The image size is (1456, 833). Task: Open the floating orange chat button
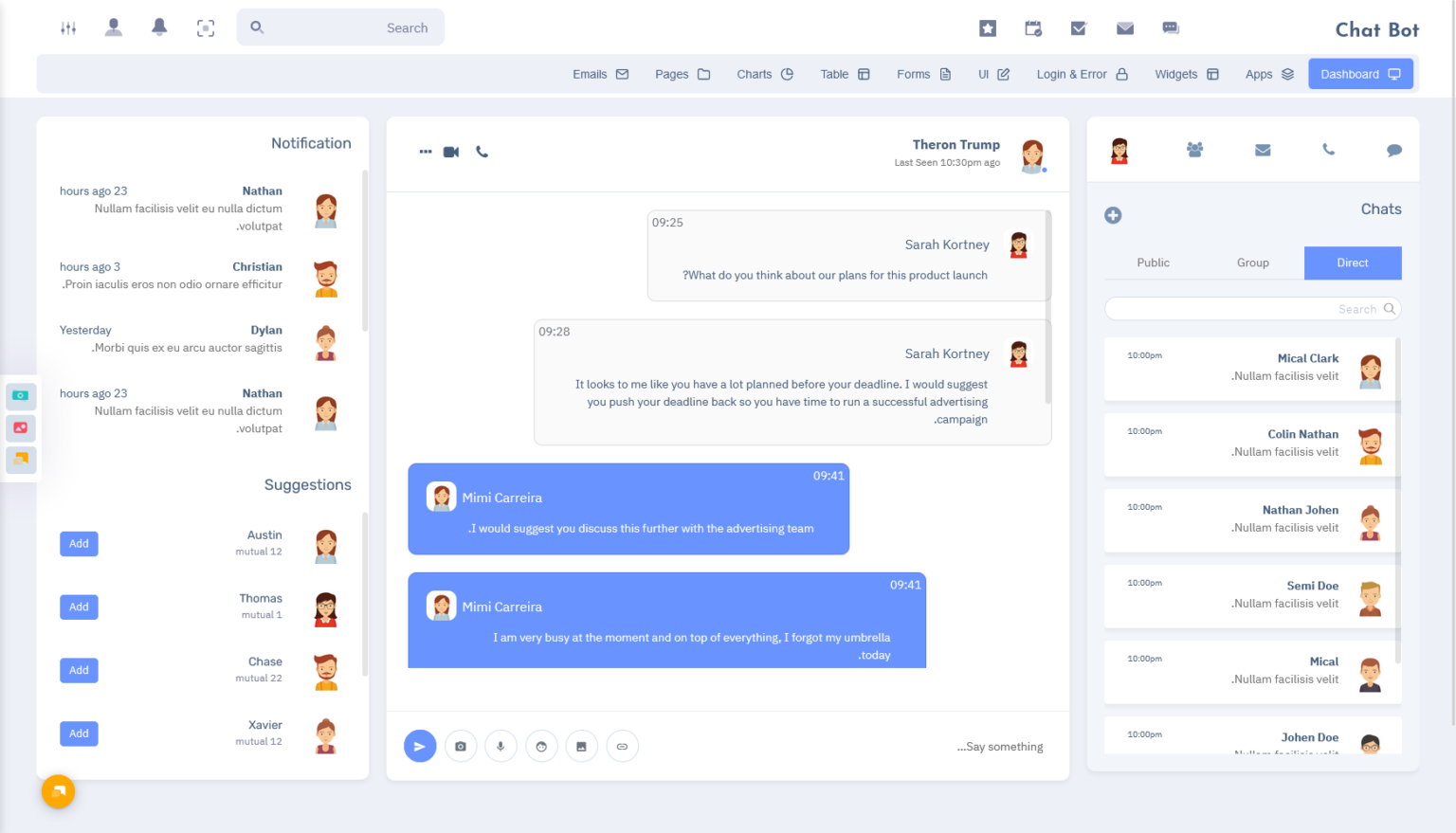(58, 791)
